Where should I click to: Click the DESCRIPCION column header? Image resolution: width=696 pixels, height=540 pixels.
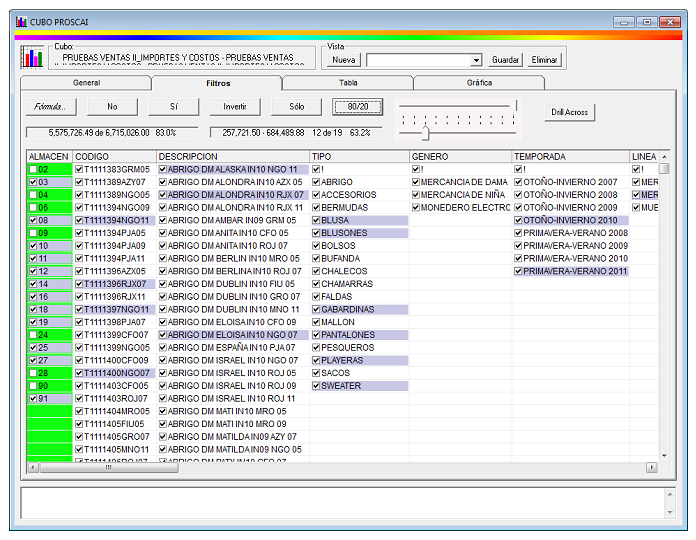tap(233, 157)
